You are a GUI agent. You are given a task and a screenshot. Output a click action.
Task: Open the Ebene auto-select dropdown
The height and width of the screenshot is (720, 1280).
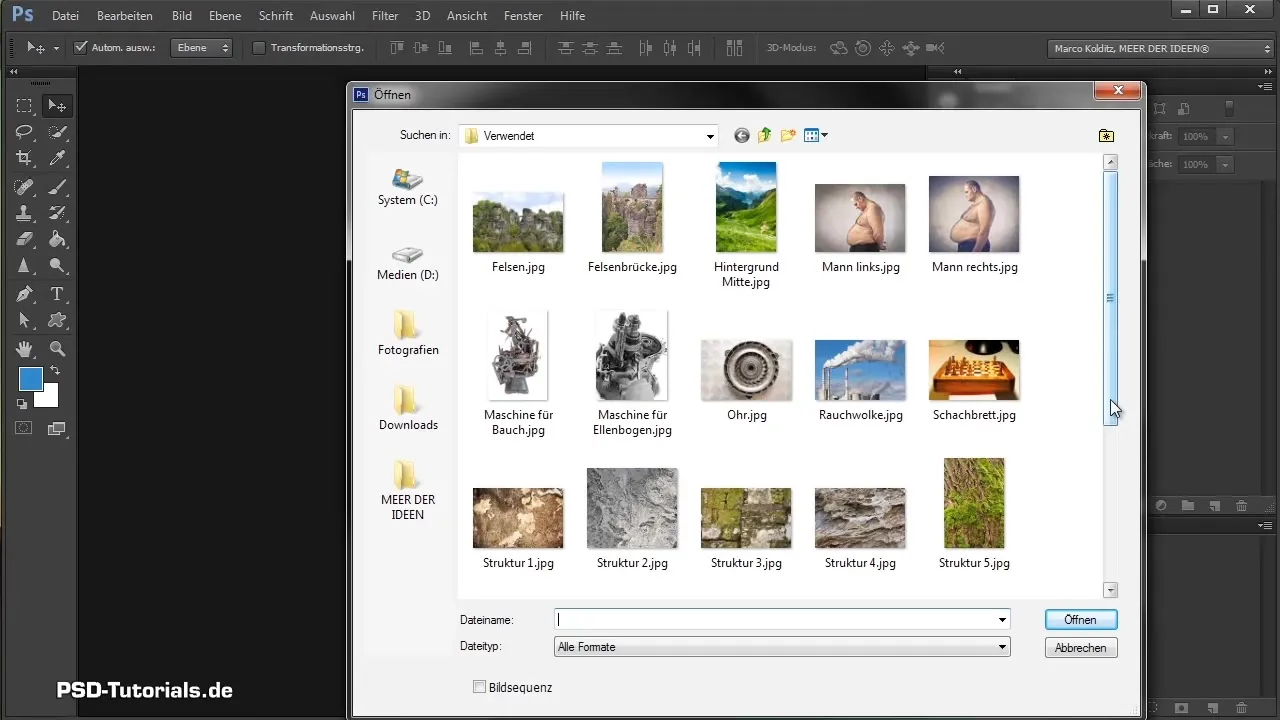point(201,48)
